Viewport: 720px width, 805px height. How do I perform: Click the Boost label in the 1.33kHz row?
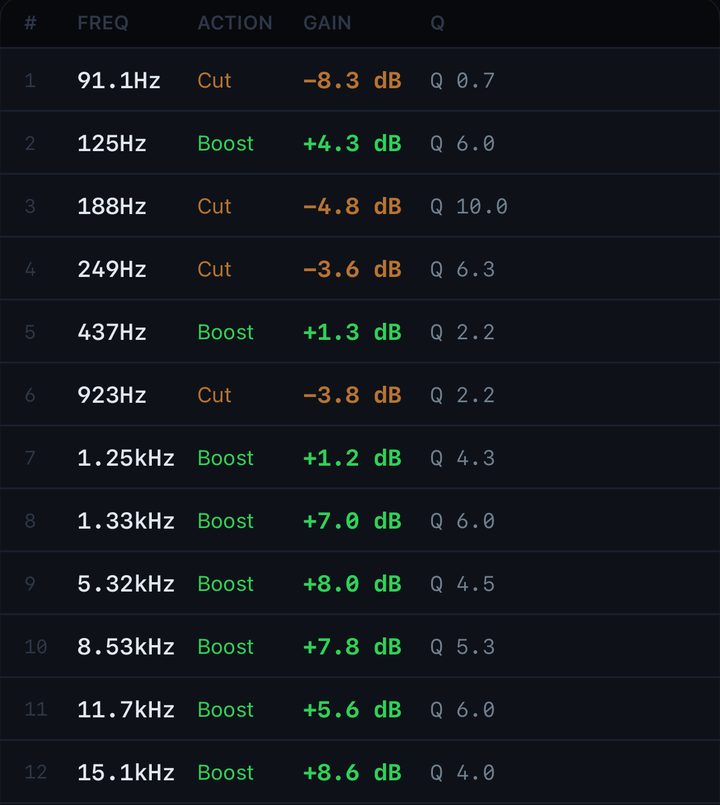click(x=225, y=521)
